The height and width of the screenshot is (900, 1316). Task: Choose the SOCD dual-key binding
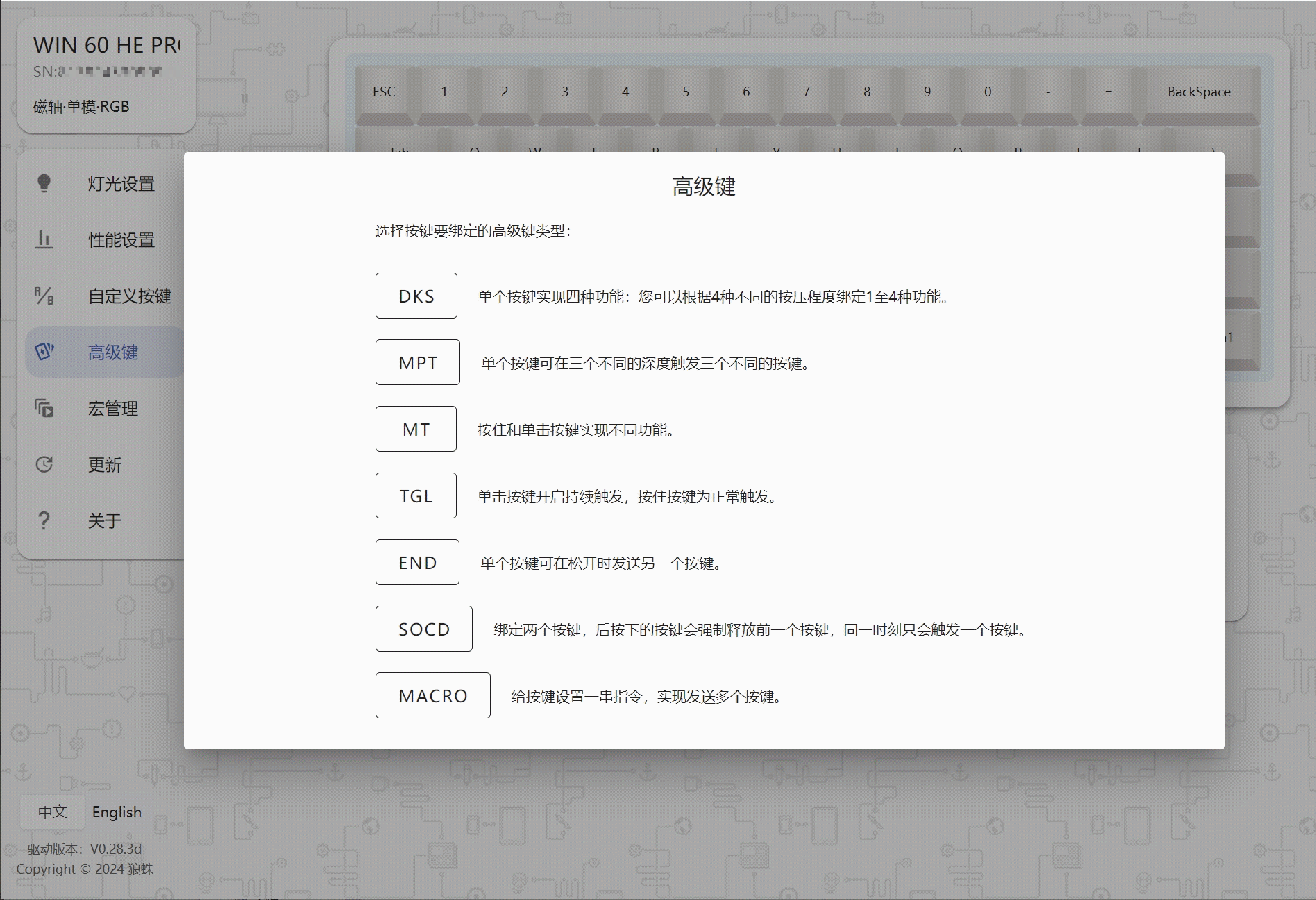point(423,629)
